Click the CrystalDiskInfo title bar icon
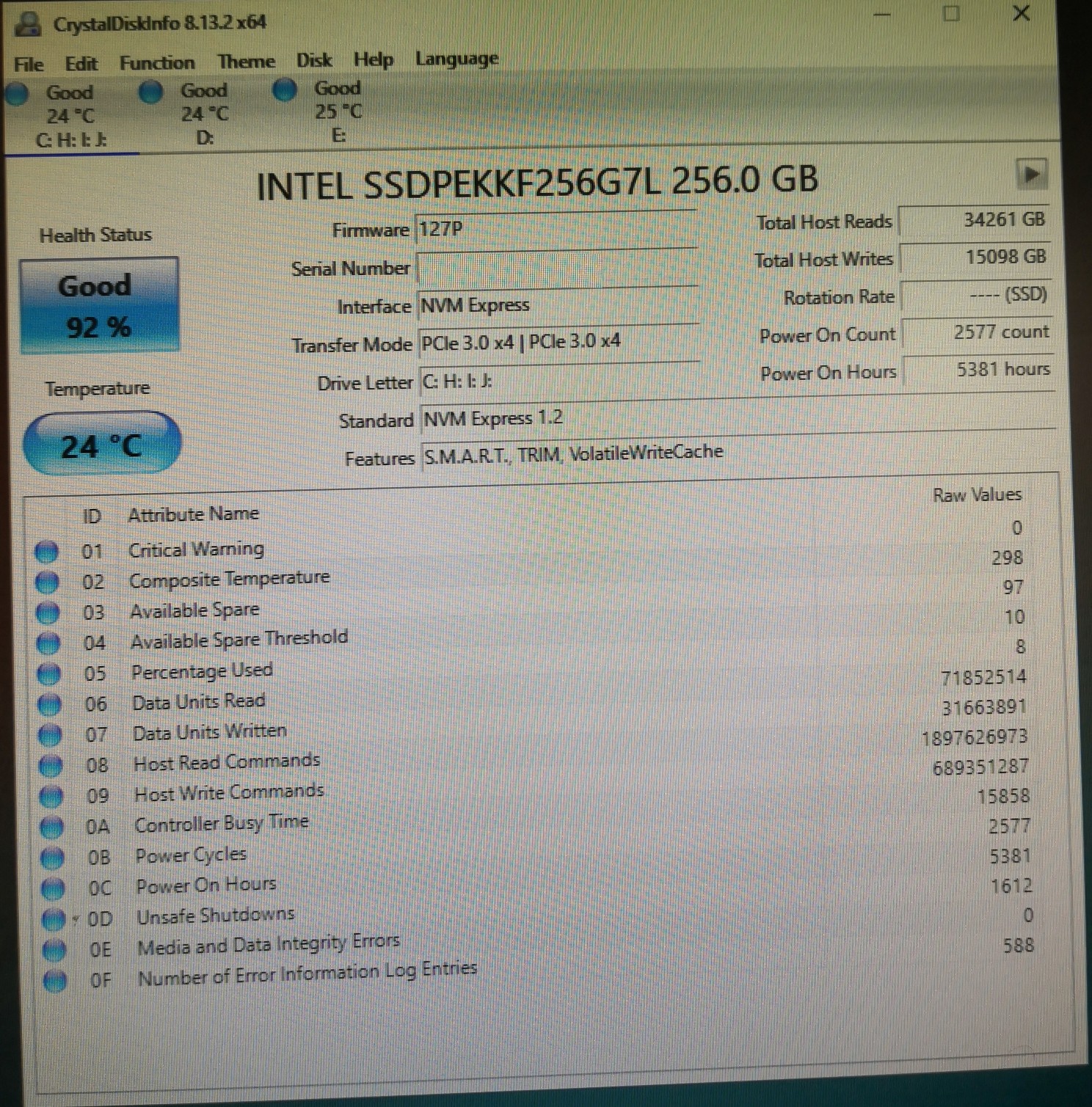This screenshot has height=1107, width=1092. (x=29, y=23)
